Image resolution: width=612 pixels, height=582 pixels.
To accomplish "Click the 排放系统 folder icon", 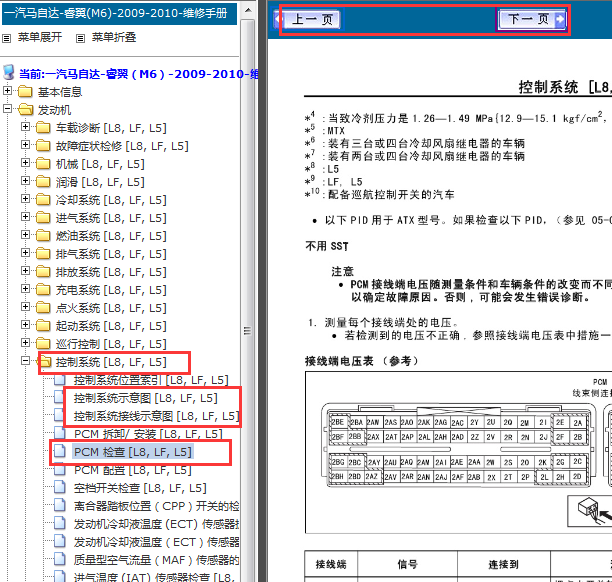I will tap(43, 272).
